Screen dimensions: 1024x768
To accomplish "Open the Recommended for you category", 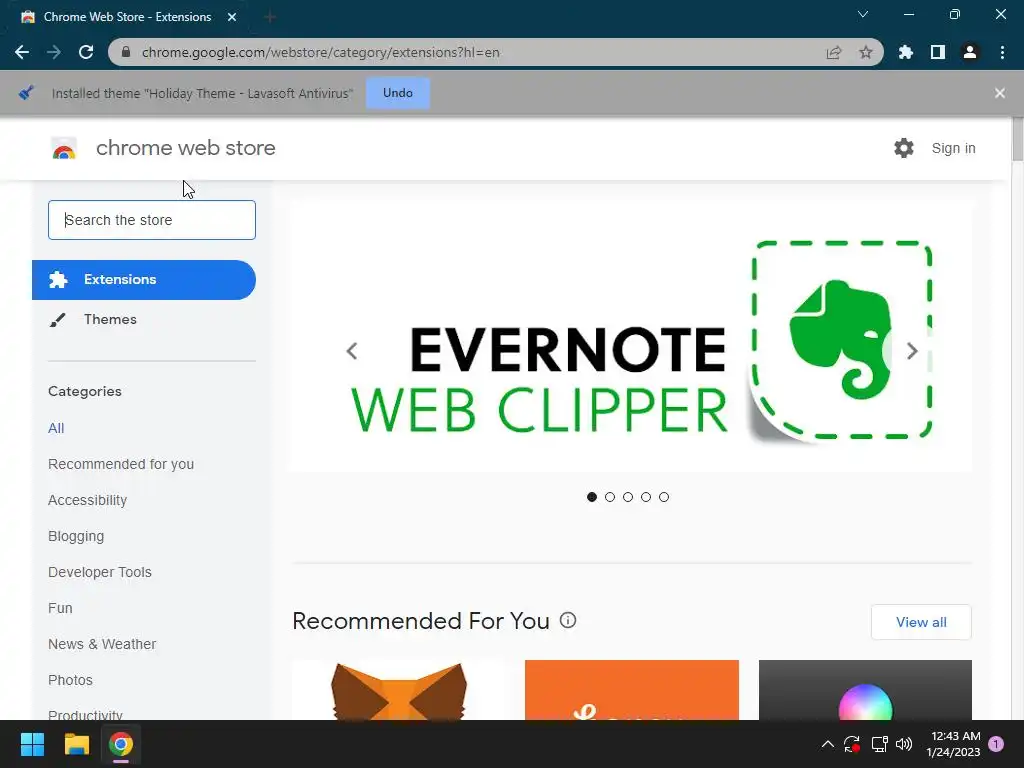I will (121, 464).
